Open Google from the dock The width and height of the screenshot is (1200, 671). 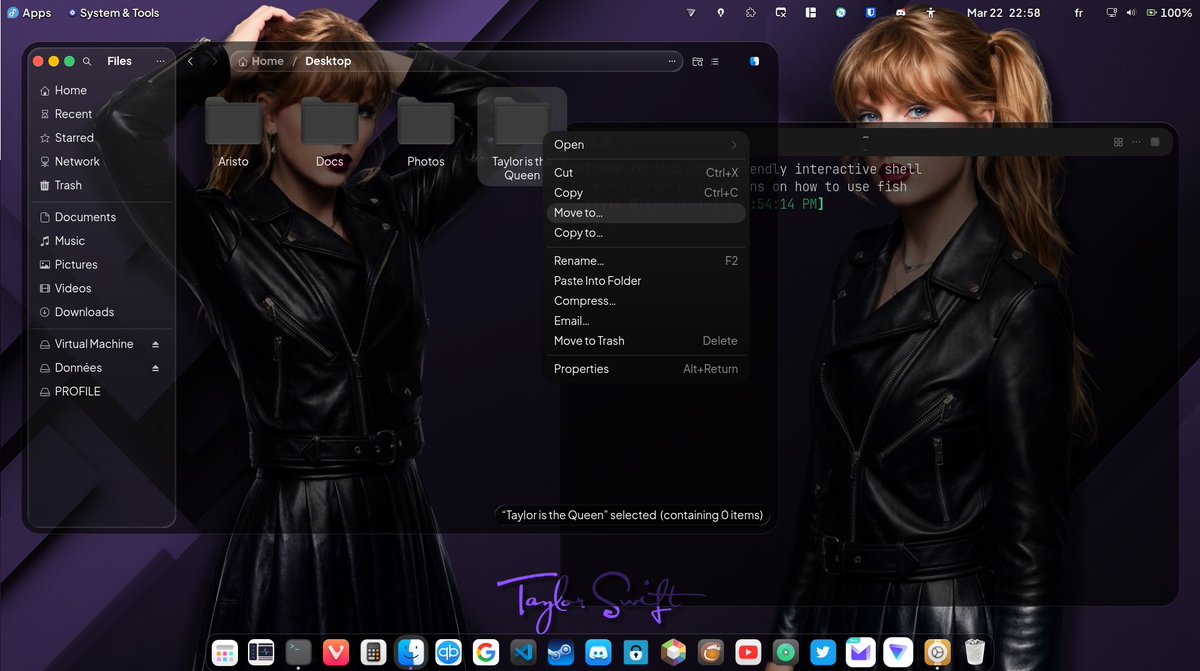(x=486, y=652)
